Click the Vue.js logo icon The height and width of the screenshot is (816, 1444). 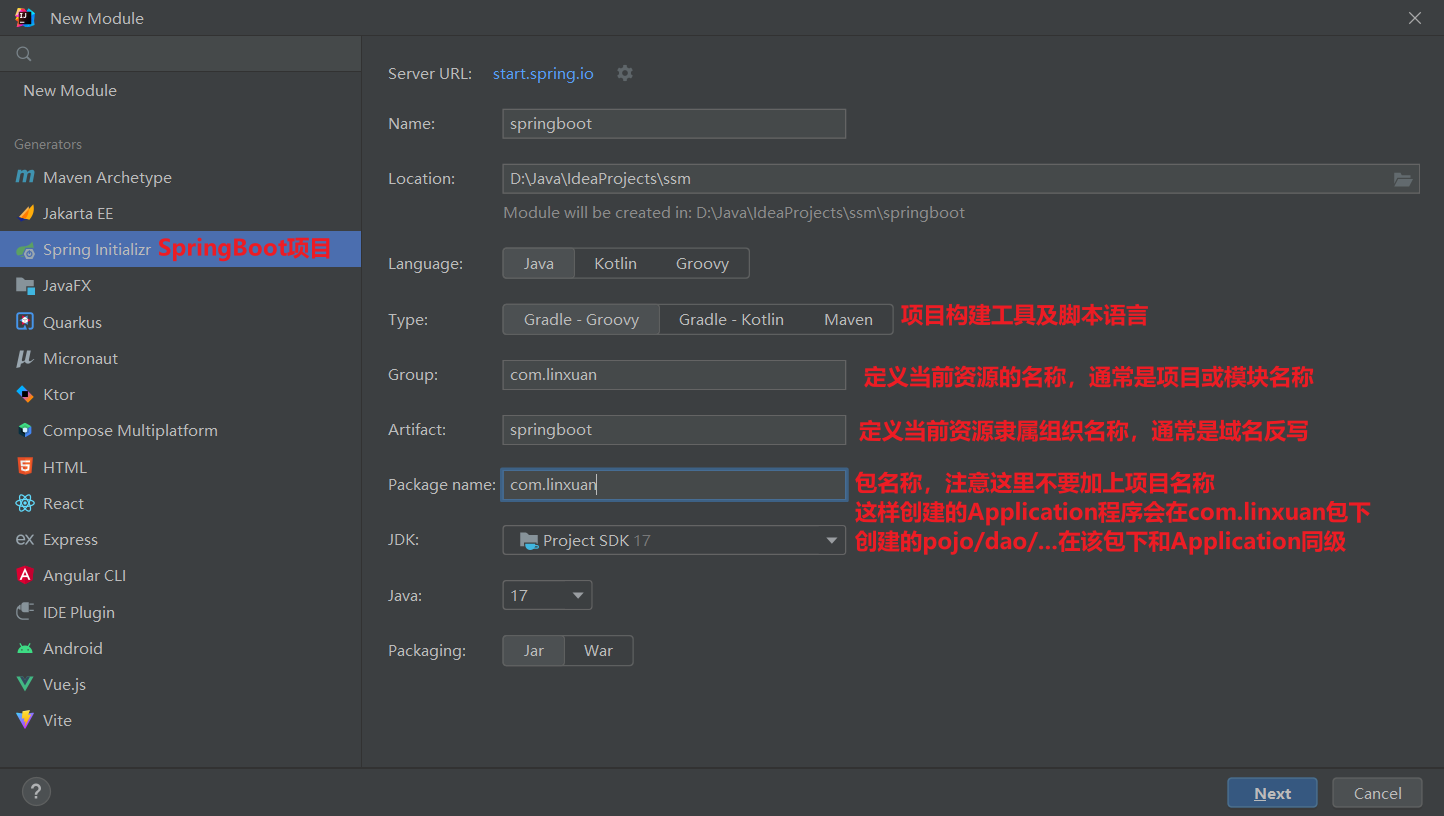(25, 684)
